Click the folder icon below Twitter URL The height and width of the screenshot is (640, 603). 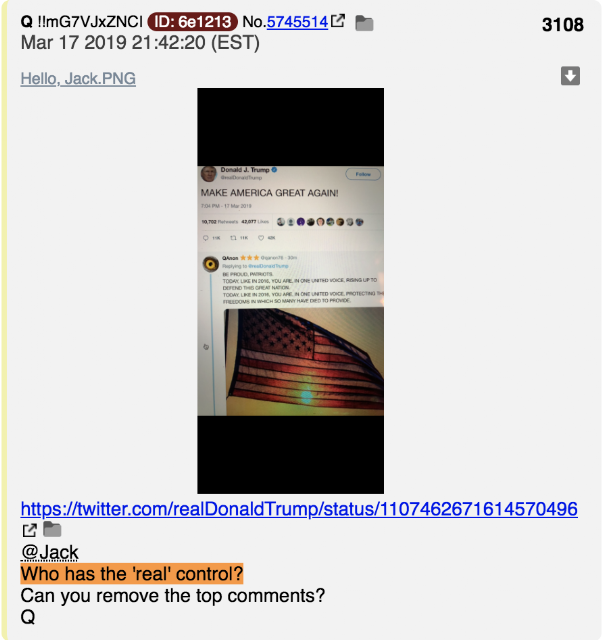(52, 529)
